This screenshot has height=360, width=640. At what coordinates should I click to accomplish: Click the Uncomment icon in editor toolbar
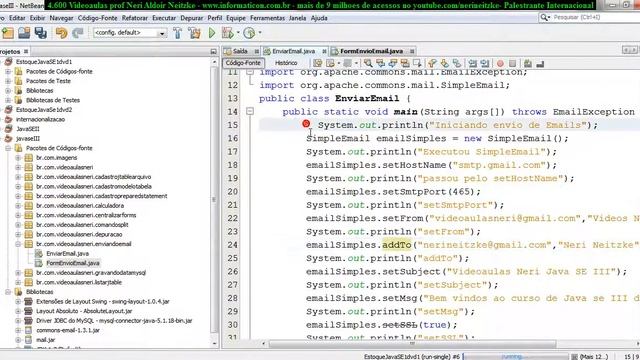pyautogui.click(x=540, y=64)
